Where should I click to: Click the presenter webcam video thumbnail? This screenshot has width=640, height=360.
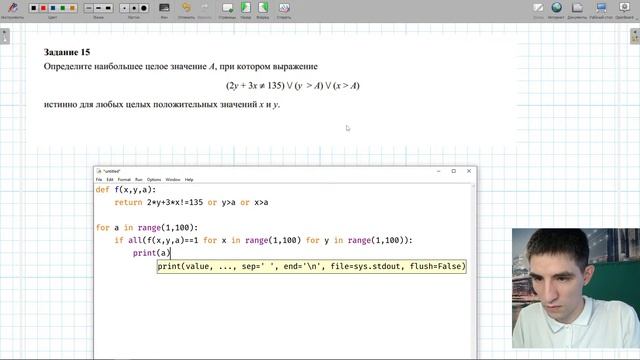point(576,288)
